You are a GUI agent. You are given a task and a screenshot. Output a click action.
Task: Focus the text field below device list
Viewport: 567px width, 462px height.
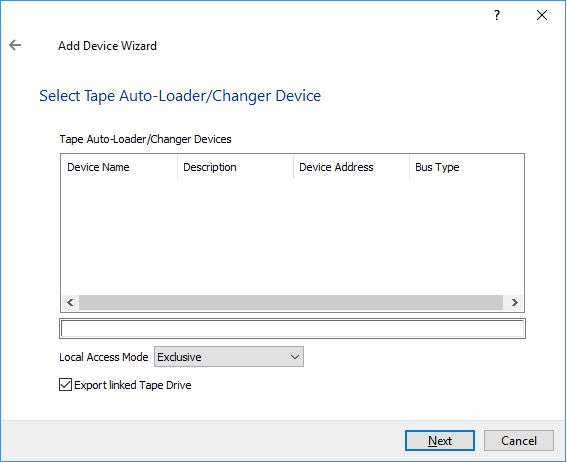[293, 329]
